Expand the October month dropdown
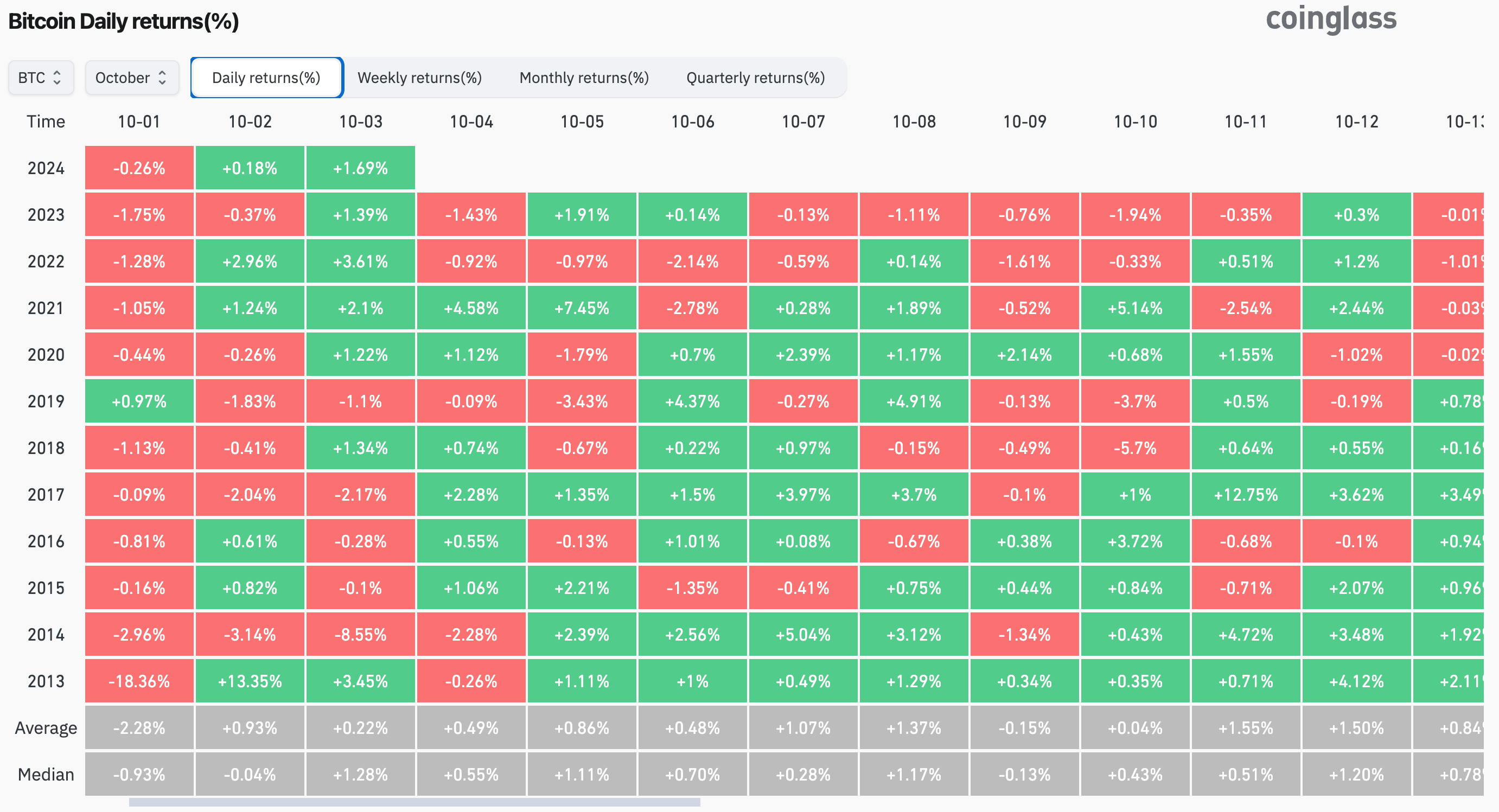This screenshot has width=1499, height=812. 131,76
